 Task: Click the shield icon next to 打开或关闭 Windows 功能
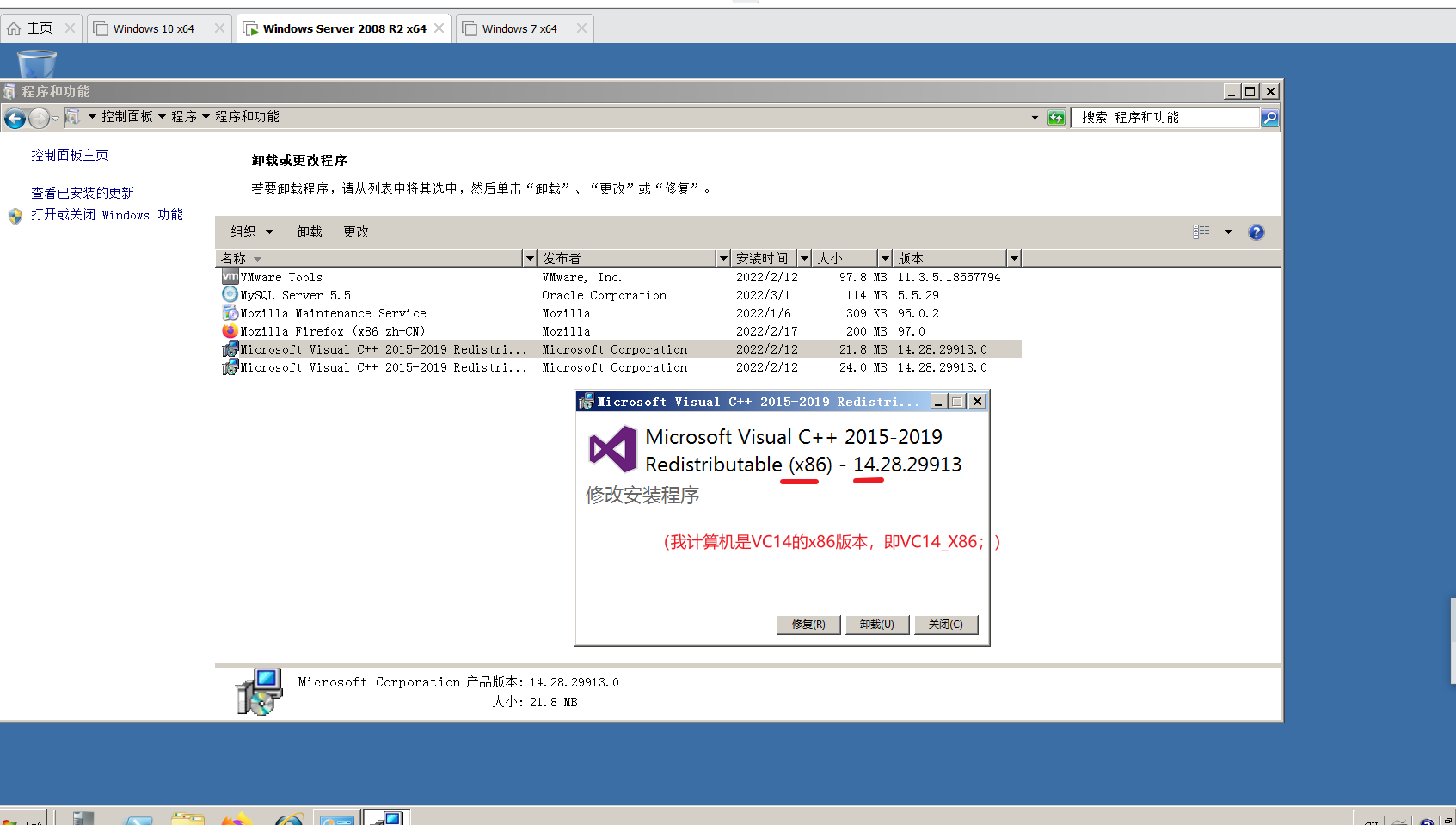pos(15,216)
